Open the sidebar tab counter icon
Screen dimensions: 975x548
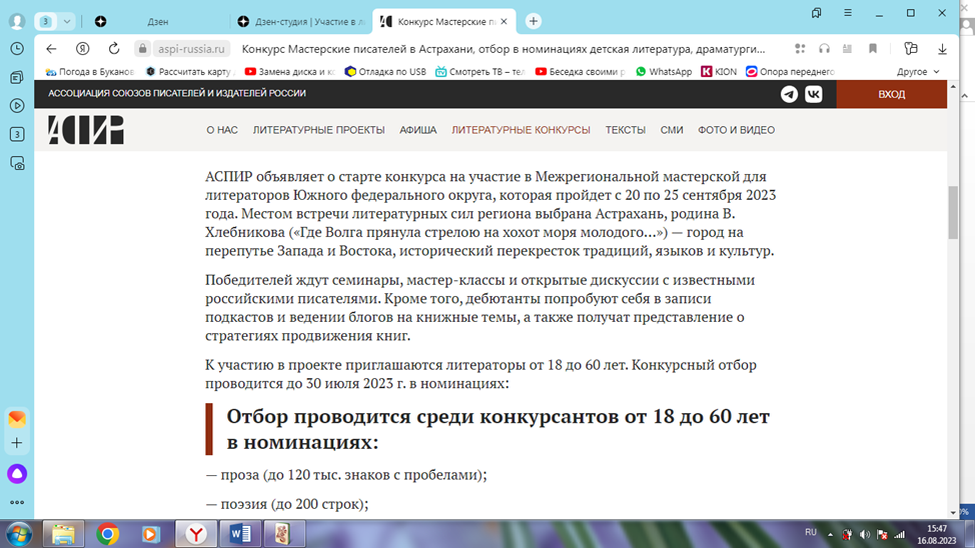(x=17, y=134)
